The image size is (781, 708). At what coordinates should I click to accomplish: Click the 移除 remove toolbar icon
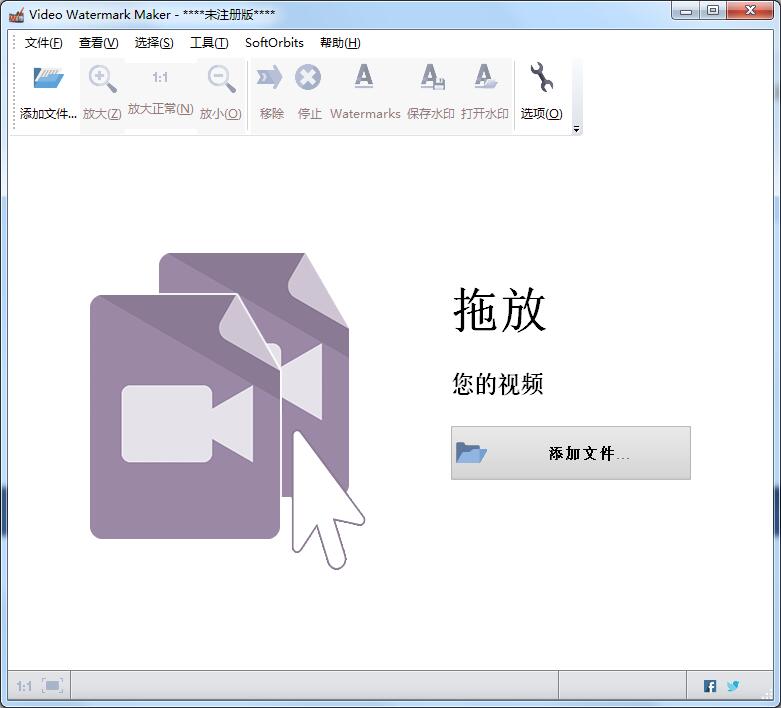pyautogui.click(x=271, y=79)
